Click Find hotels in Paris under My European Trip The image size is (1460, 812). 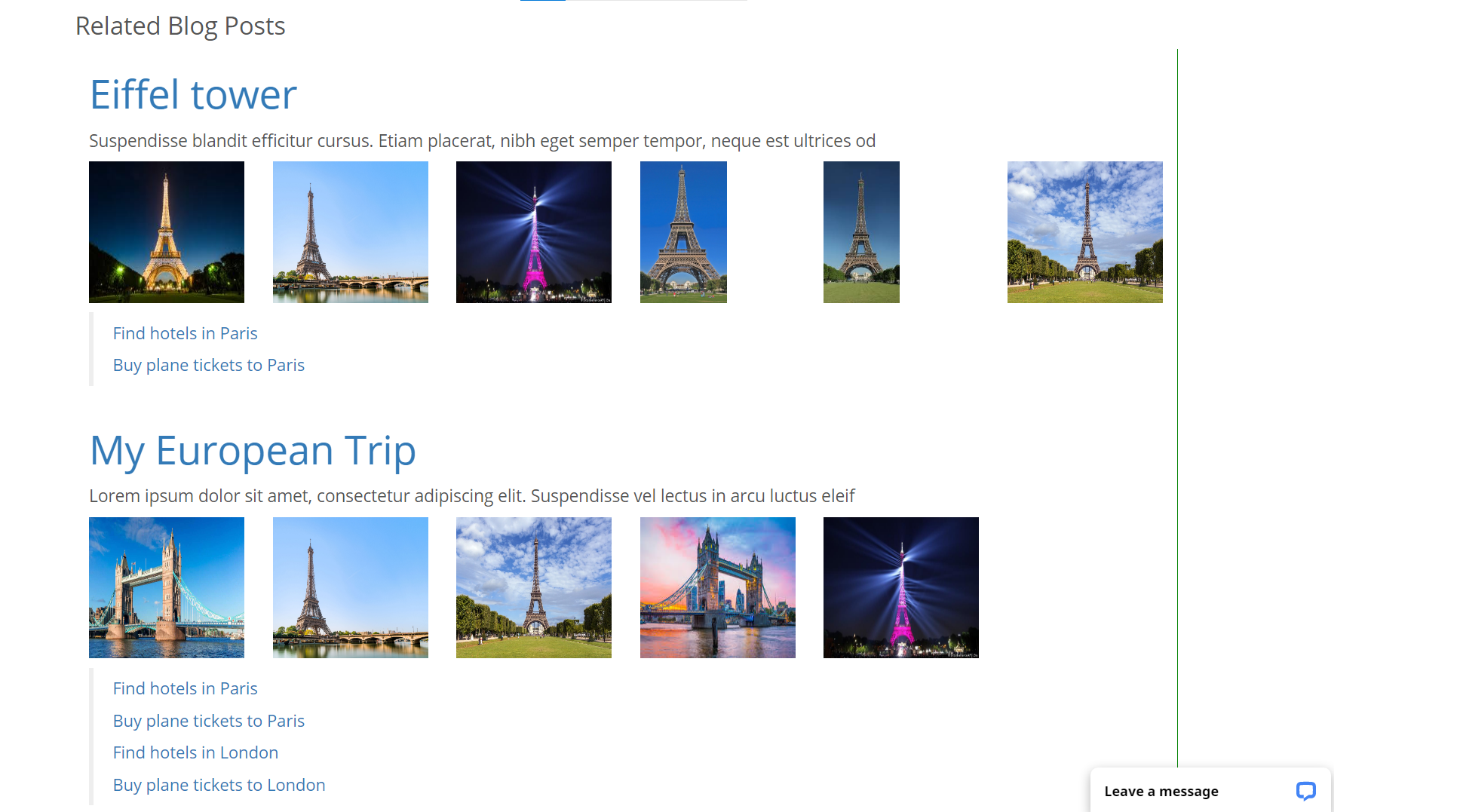tap(185, 688)
